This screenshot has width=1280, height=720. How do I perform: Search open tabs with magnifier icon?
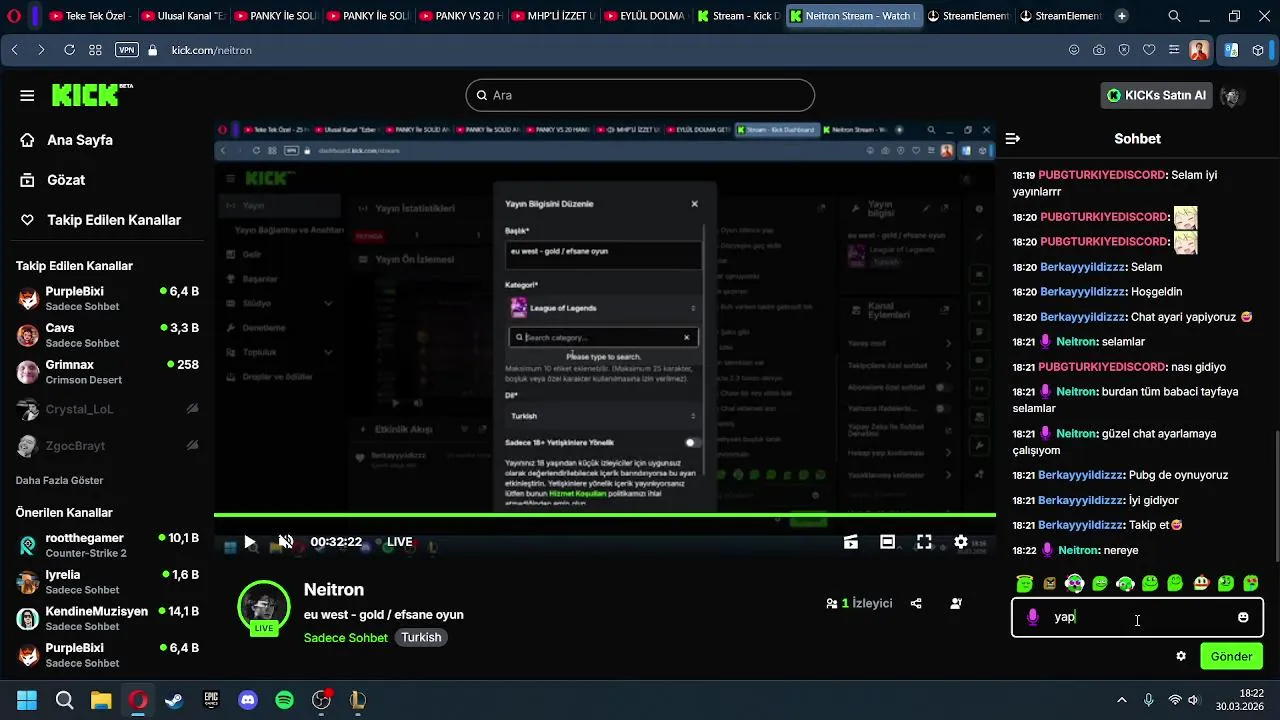pyautogui.click(x=1174, y=16)
